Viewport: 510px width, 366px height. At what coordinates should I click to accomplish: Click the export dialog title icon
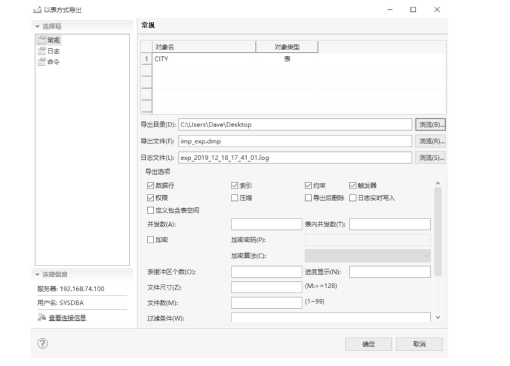[x=37, y=10]
